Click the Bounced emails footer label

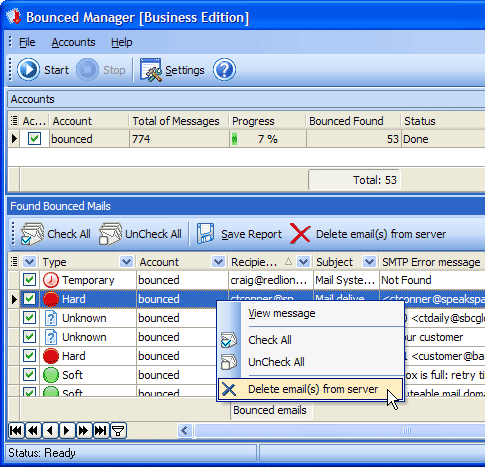click(x=271, y=410)
